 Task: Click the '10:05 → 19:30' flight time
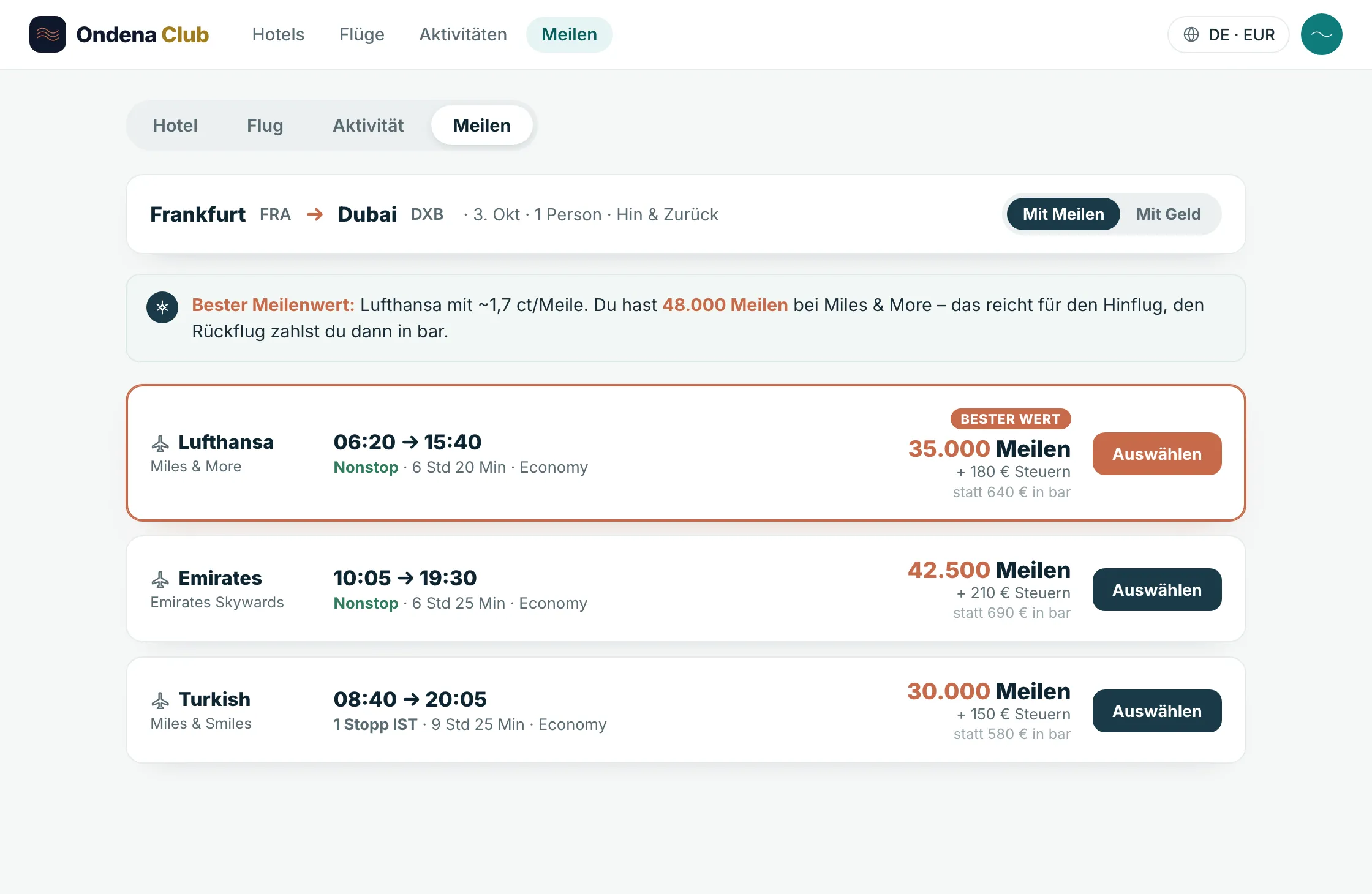click(x=405, y=578)
